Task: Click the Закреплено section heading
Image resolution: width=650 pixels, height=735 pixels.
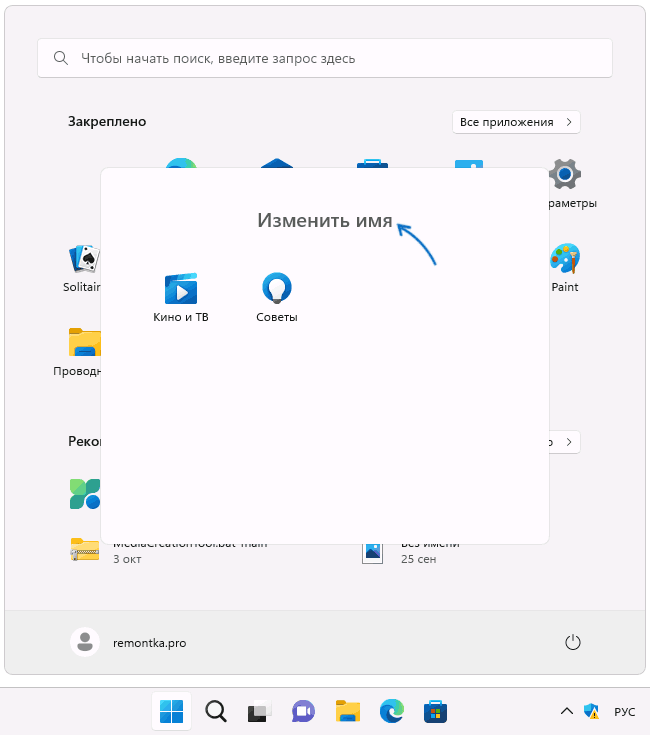Action: pyautogui.click(x=107, y=122)
